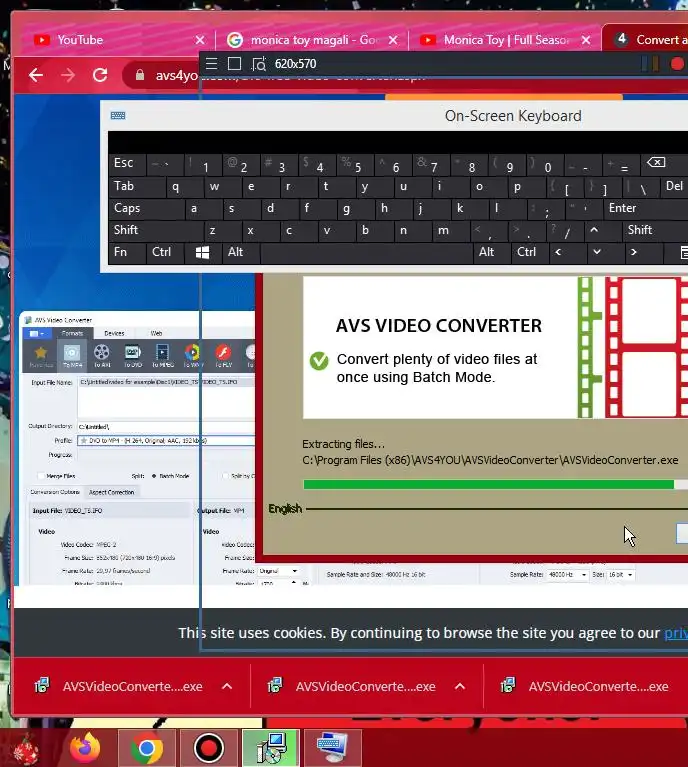688x767 pixels.
Task: Click the green installer progress bar
Action: [488, 484]
